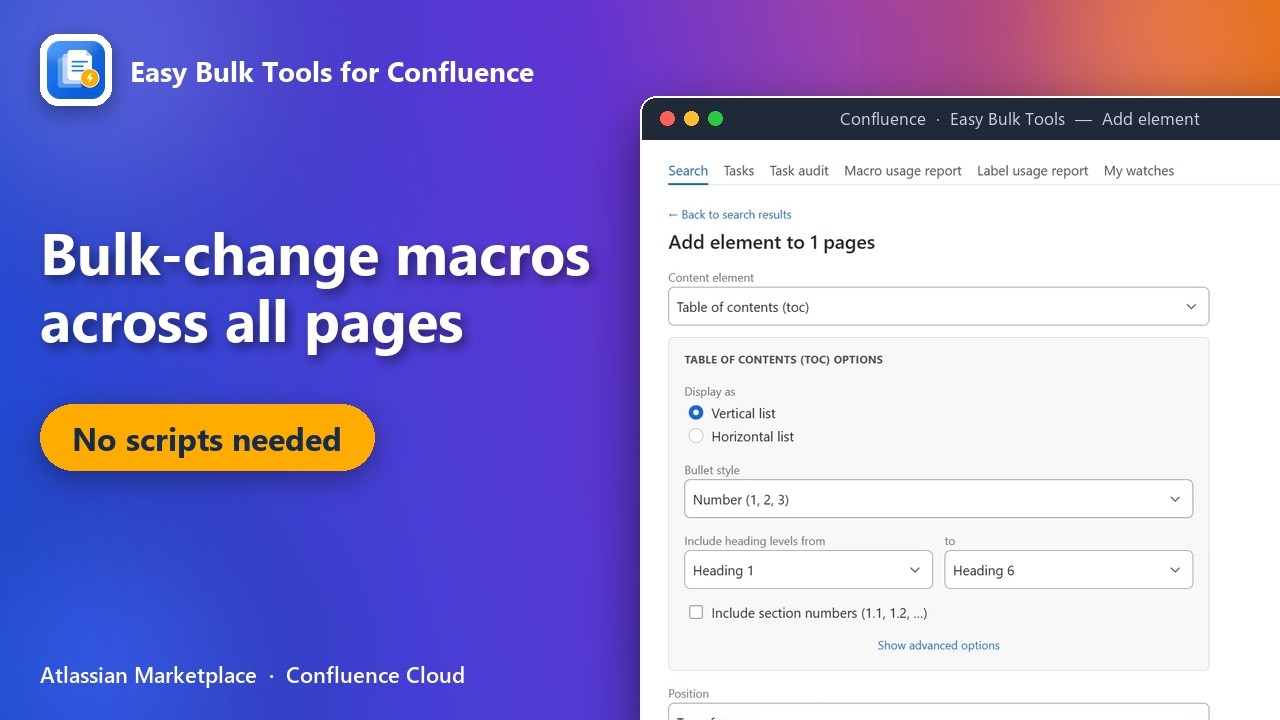
Task: Click the yellow minimize window button
Action: (x=691, y=119)
